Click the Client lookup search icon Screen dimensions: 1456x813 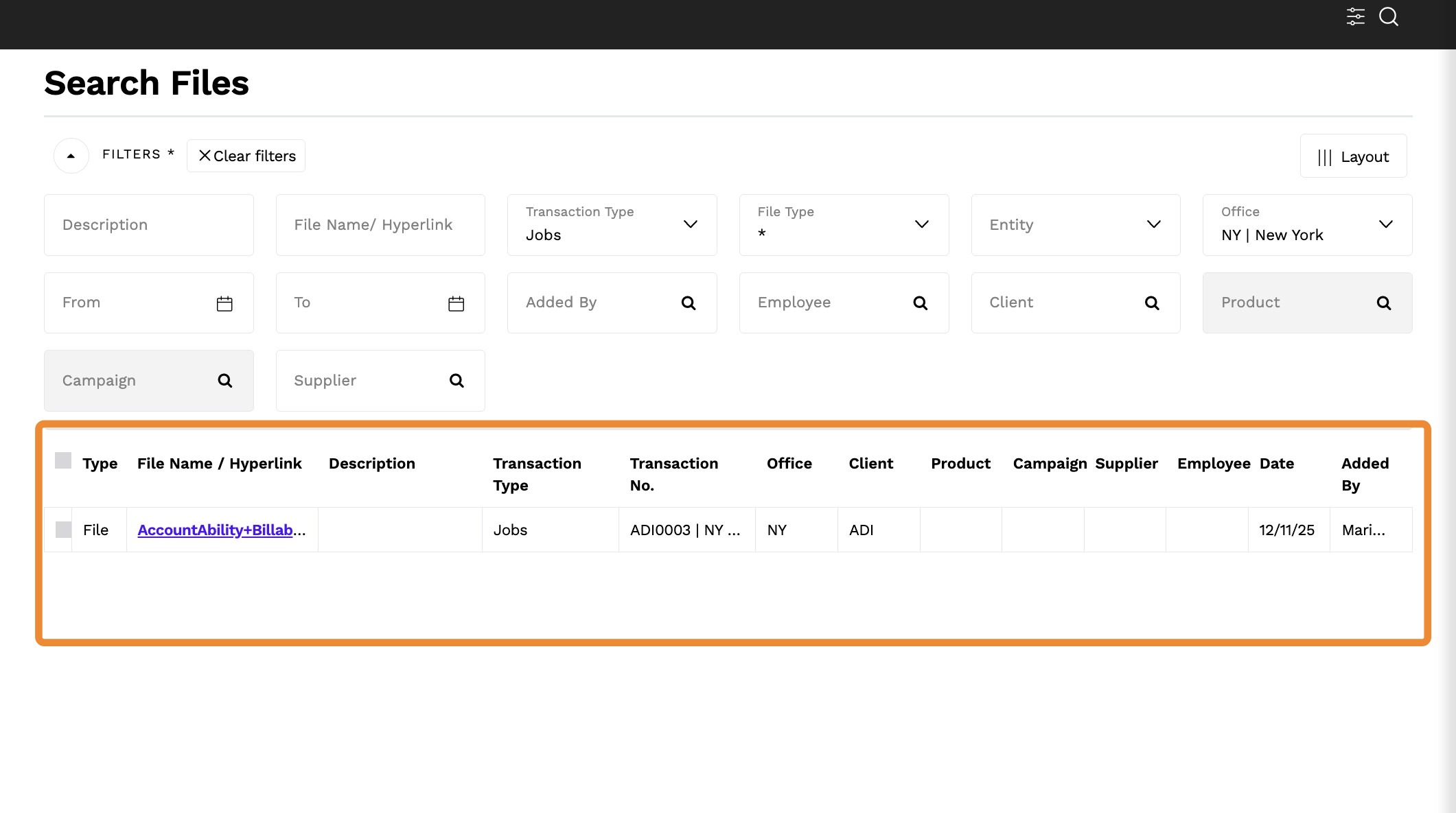pos(1152,303)
